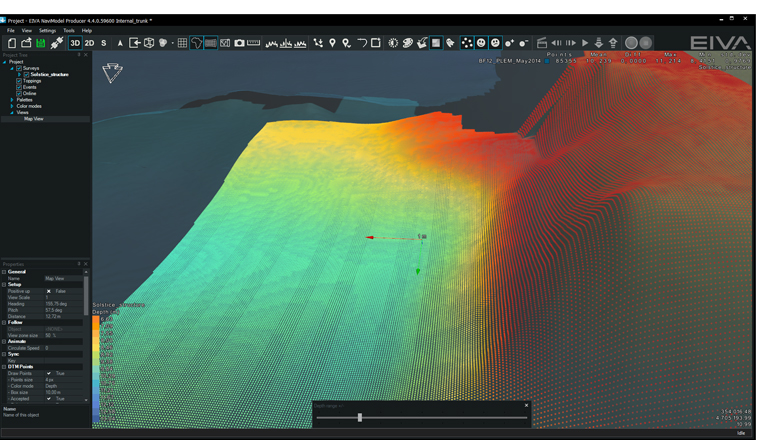The image size is (780, 440).
Task: Uncheck the Surveys checkbox
Action: [x=20, y=68]
